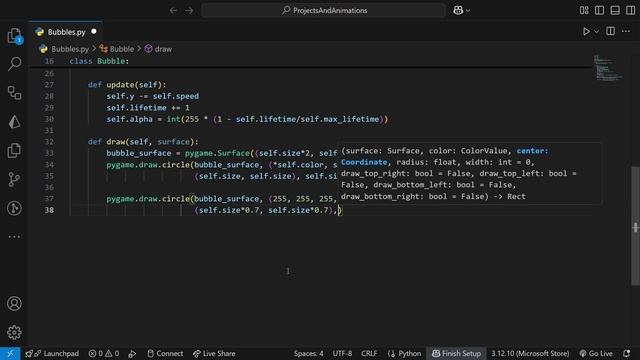Change CRLF end of line sequence

click(369, 353)
